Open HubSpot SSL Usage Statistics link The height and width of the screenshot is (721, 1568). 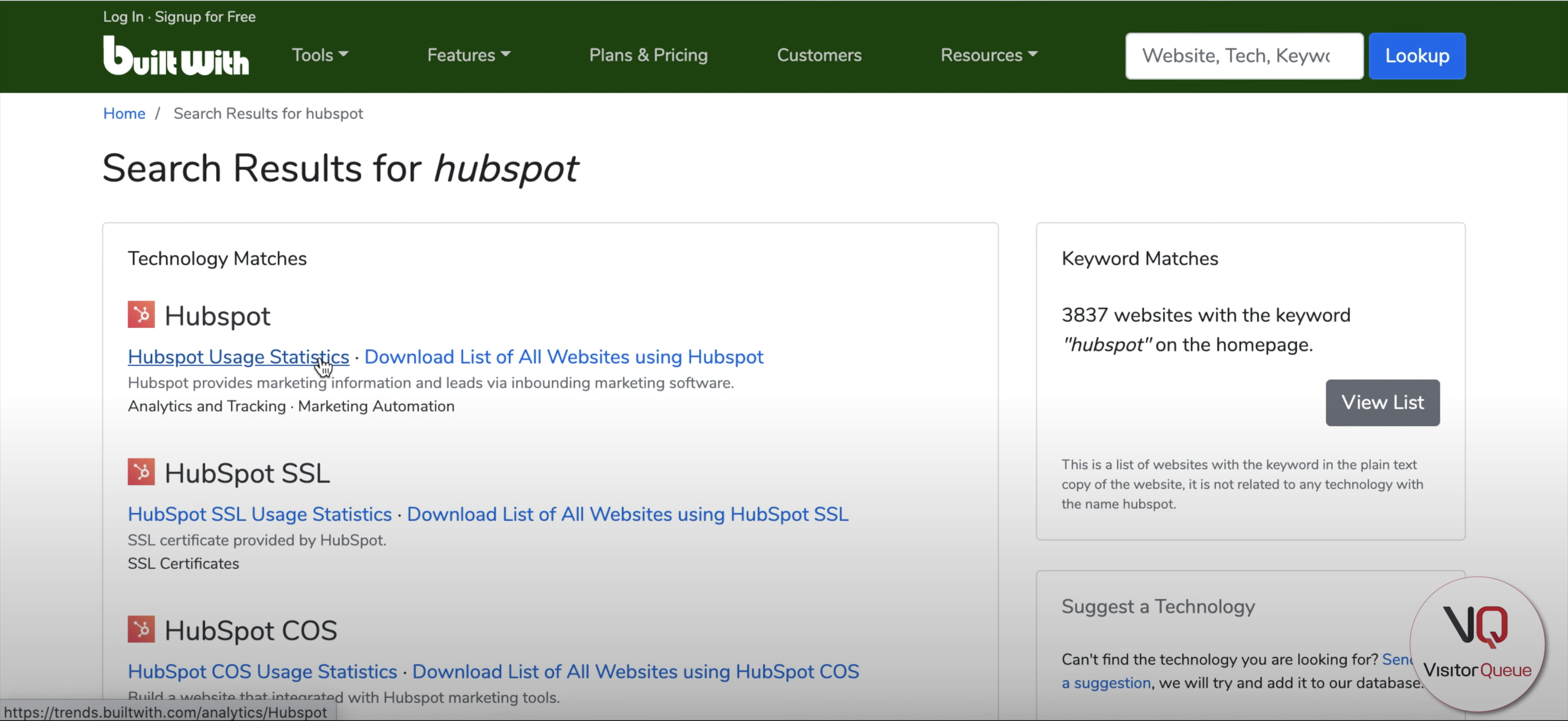pos(260,514)
